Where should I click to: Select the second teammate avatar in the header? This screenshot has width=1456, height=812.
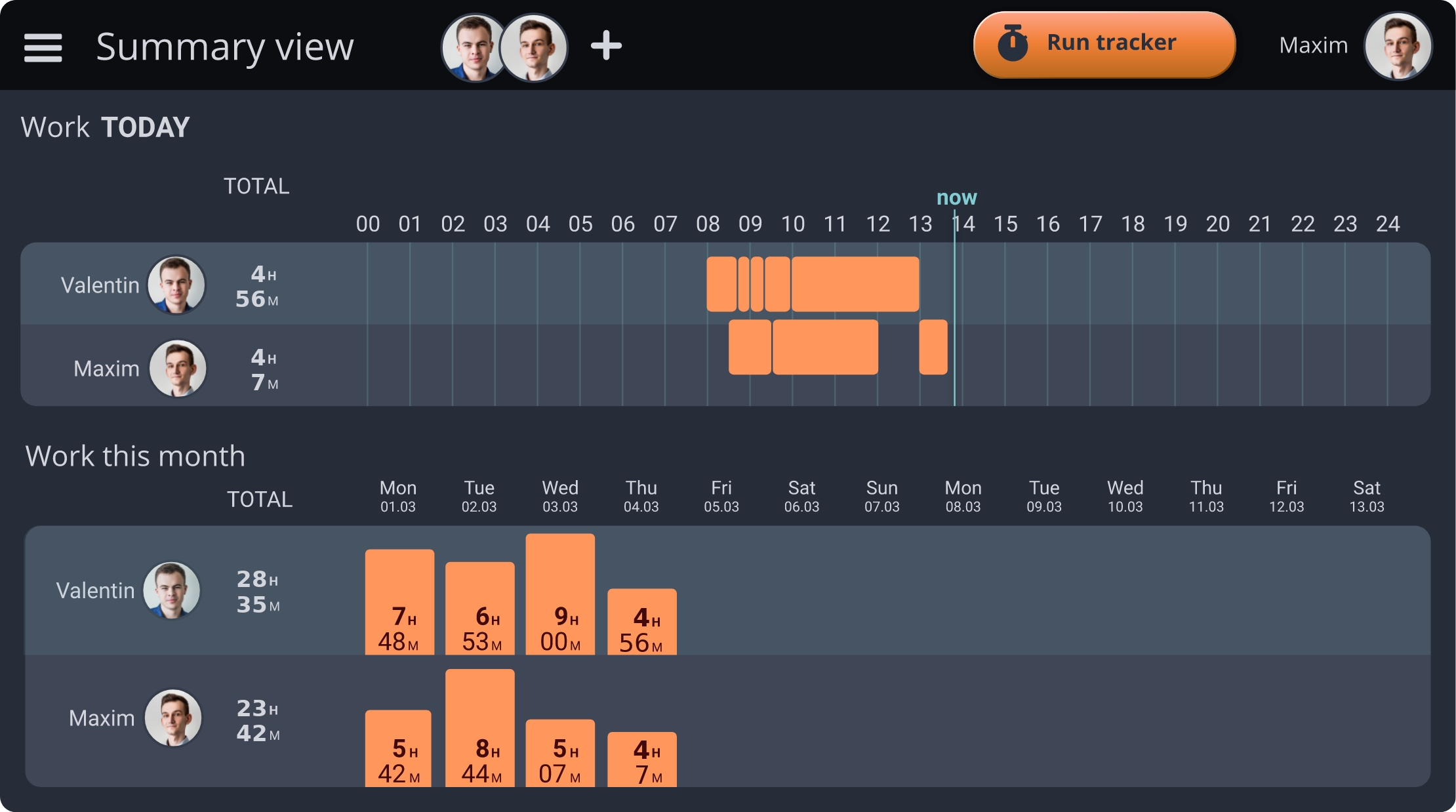533,47
